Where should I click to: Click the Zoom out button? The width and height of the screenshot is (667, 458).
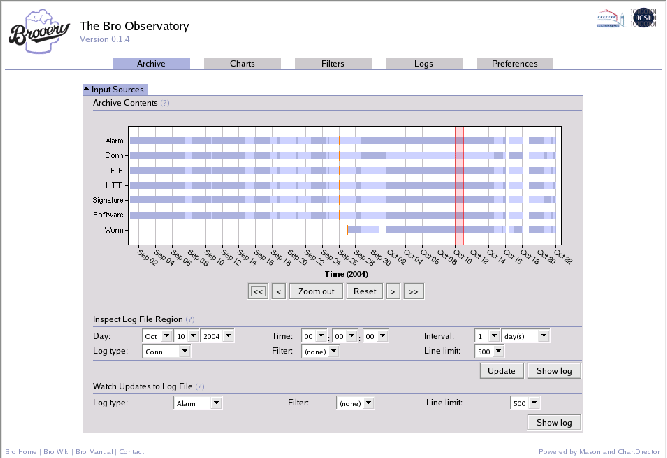coord(315,291)
